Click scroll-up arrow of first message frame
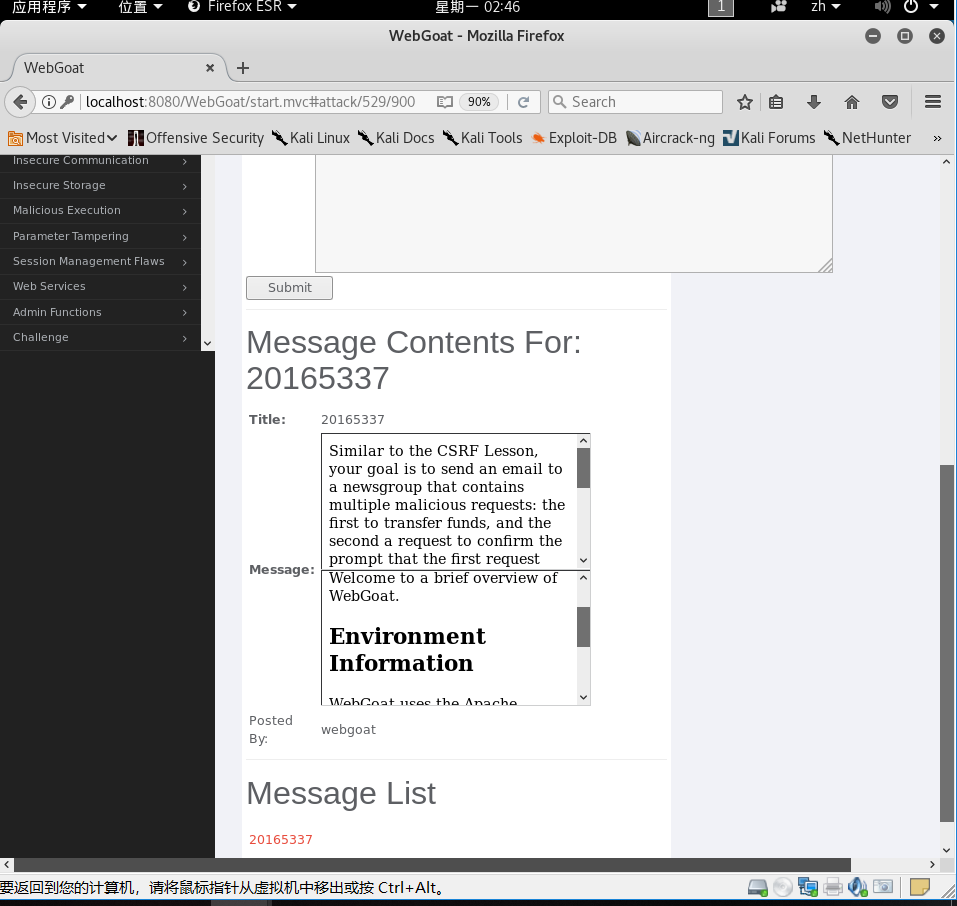Screen dimensions: 957x906 tap(583, 441)
